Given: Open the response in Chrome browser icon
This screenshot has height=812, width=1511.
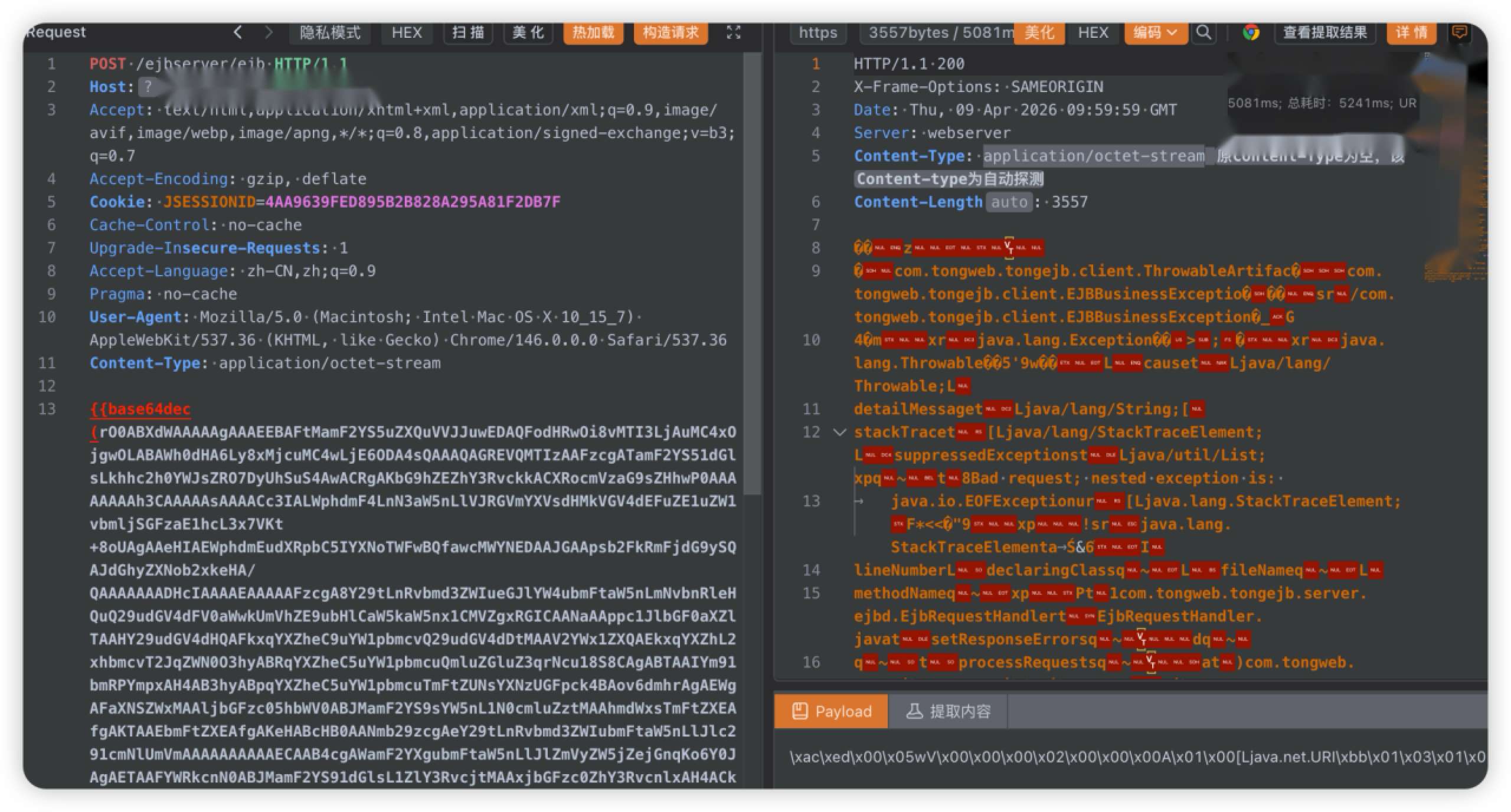Looking at the screenshot, I should (x=1250, y=32).
